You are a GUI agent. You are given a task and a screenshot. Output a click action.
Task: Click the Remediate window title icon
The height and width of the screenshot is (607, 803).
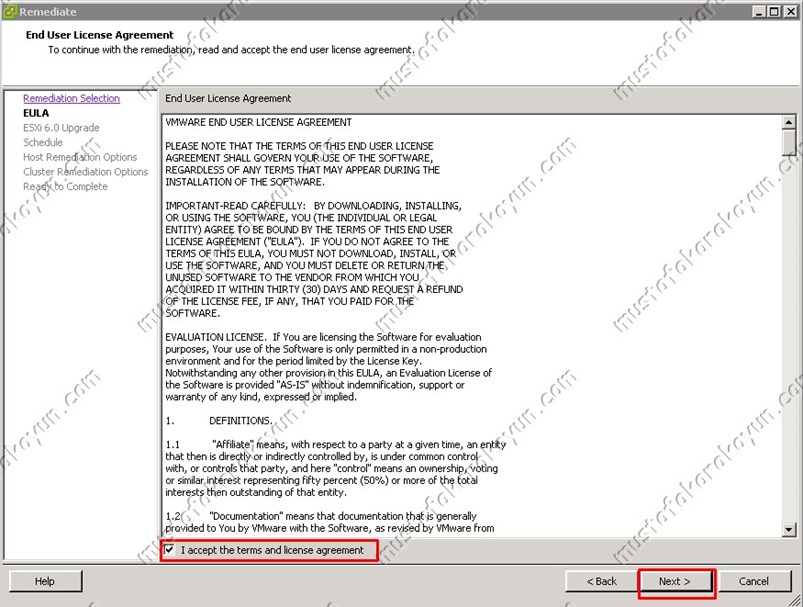pos(10,11)
